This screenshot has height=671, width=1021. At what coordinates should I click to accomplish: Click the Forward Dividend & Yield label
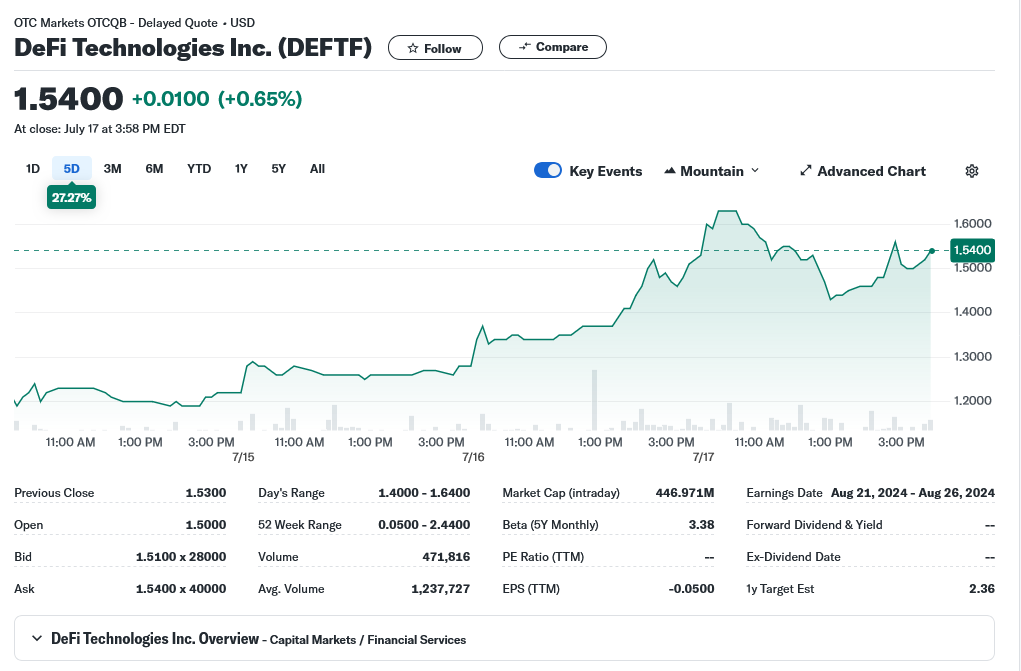[x=814, y=524]
